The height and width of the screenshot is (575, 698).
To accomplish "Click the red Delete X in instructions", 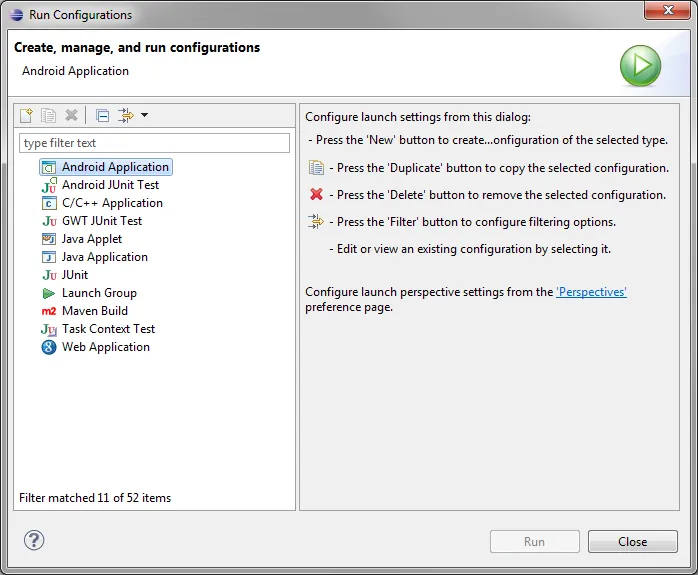I will [x=316, y=194].
